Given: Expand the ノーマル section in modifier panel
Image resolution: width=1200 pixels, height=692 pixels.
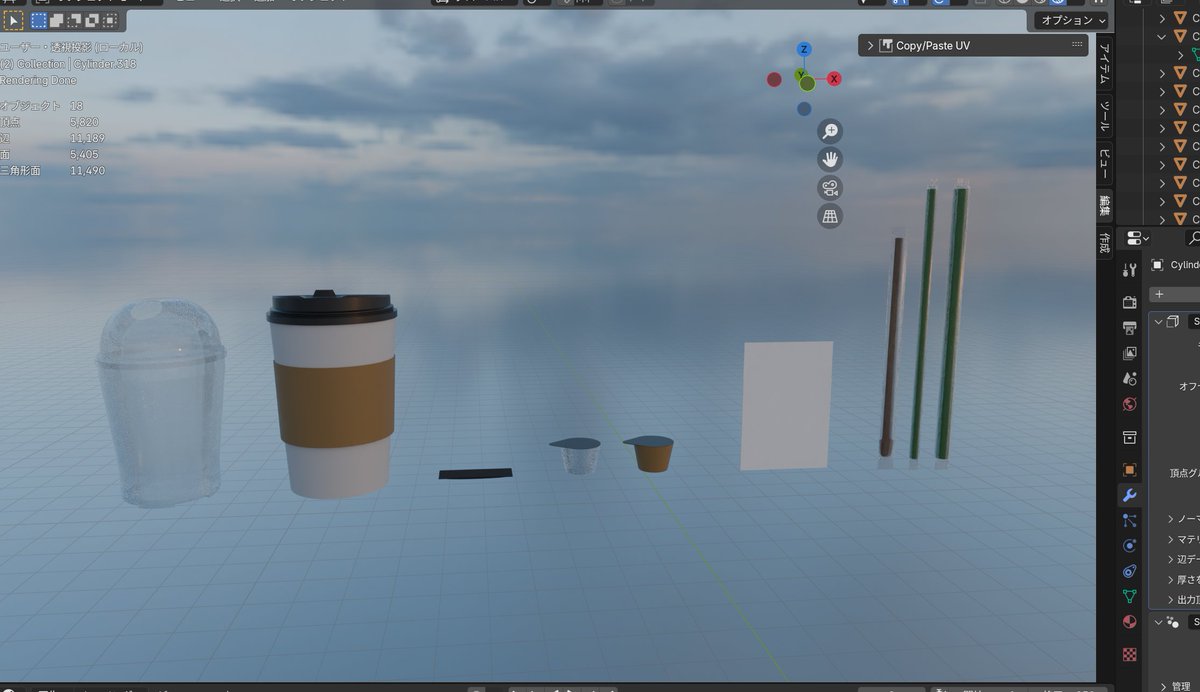Looking at the screenshot, I should click(x=1180, y=518).
